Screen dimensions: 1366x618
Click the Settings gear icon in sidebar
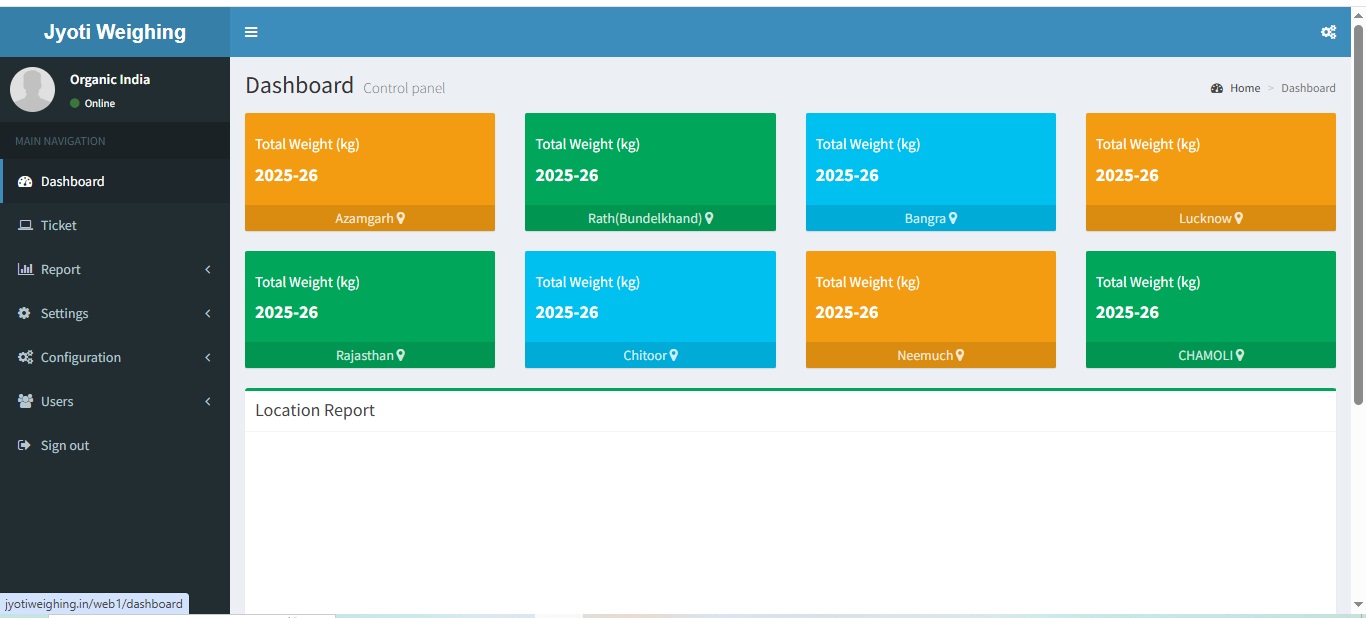(x=25, y=314)
